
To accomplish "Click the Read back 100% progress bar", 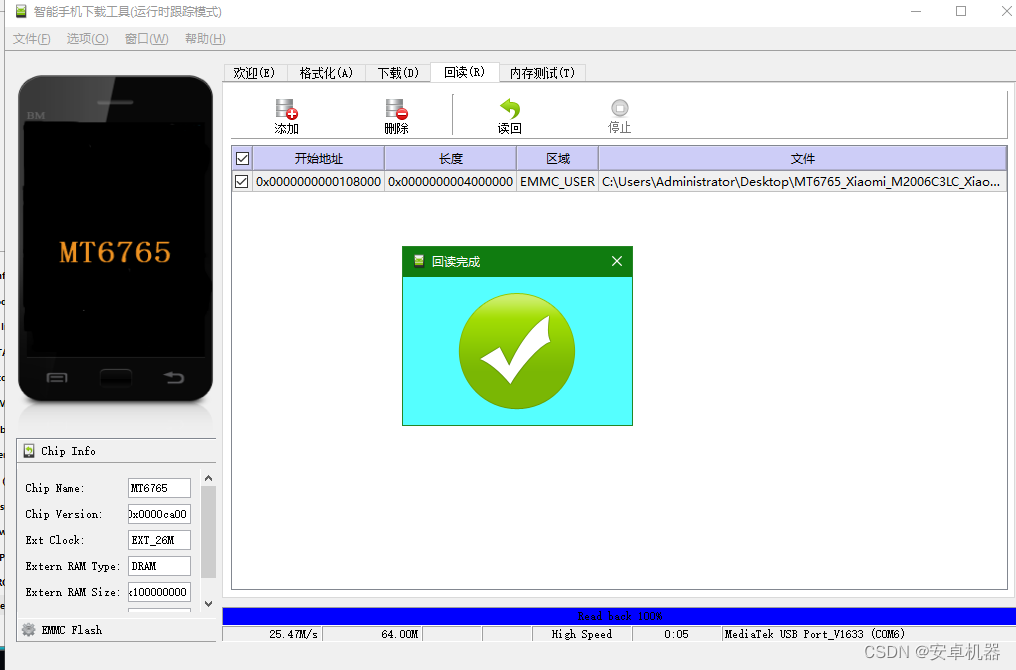I will tap(619, 616).
